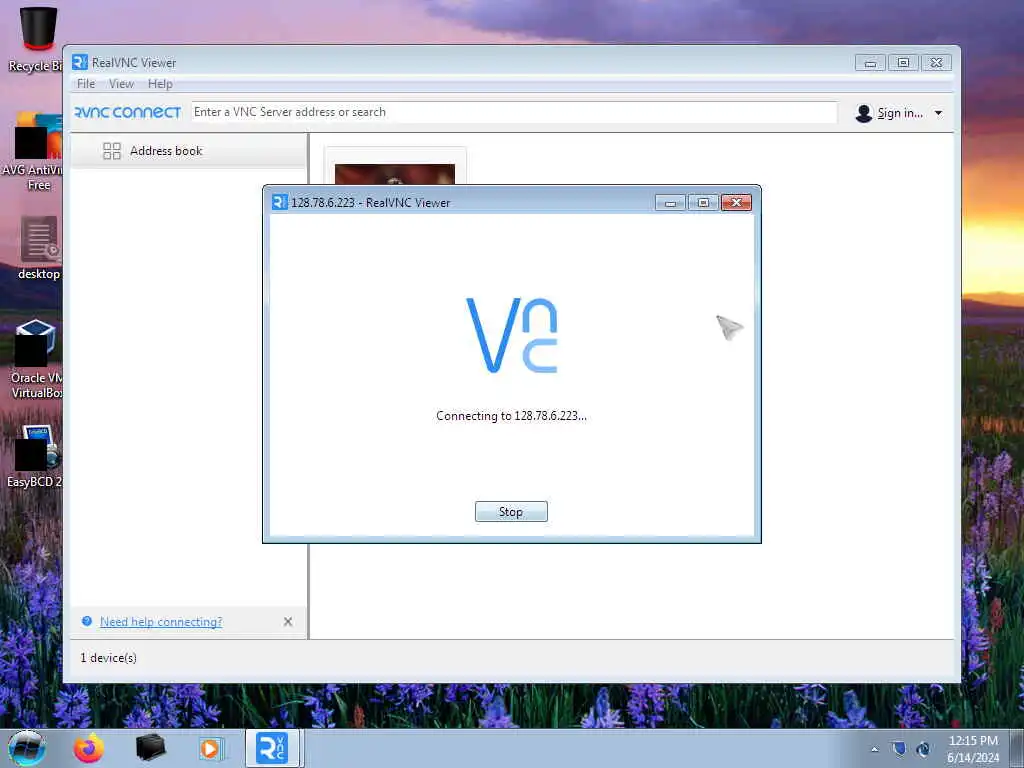Select the Oracle VM VirtualBox desktop icon
The width and height of the screenshot is (1024, 768).
[x=36, y=359]
